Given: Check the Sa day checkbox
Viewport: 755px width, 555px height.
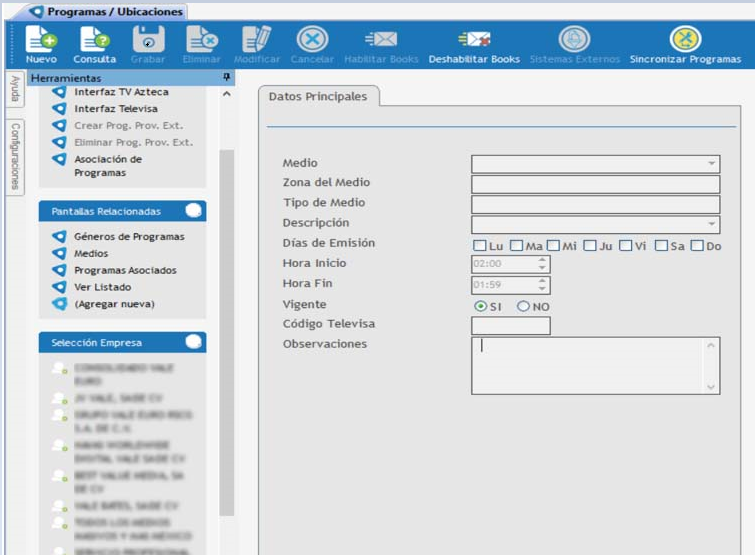Looking at the screenshot, I should coord(662,246).
